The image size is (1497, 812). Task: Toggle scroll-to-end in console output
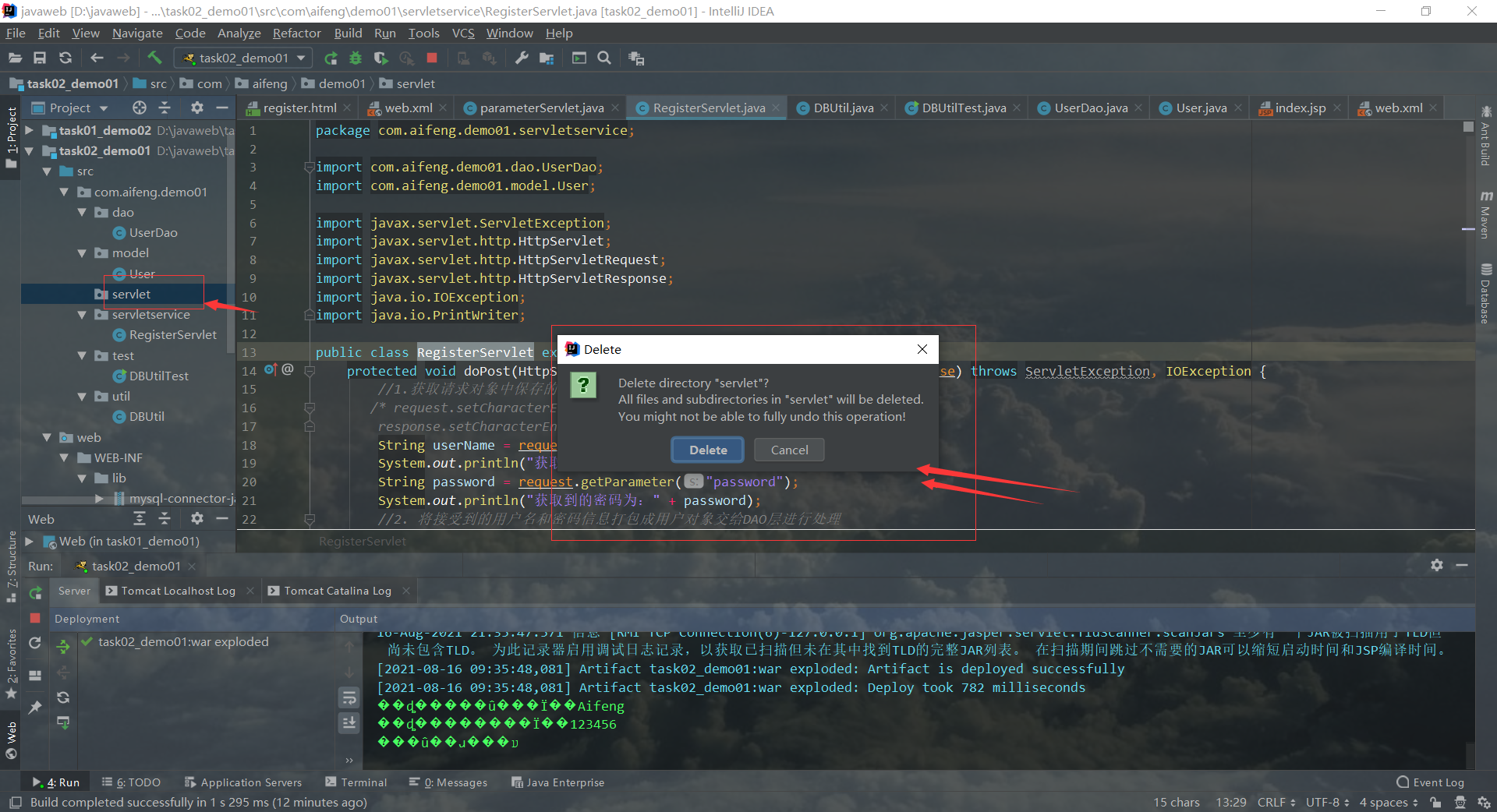pos(349,723)
